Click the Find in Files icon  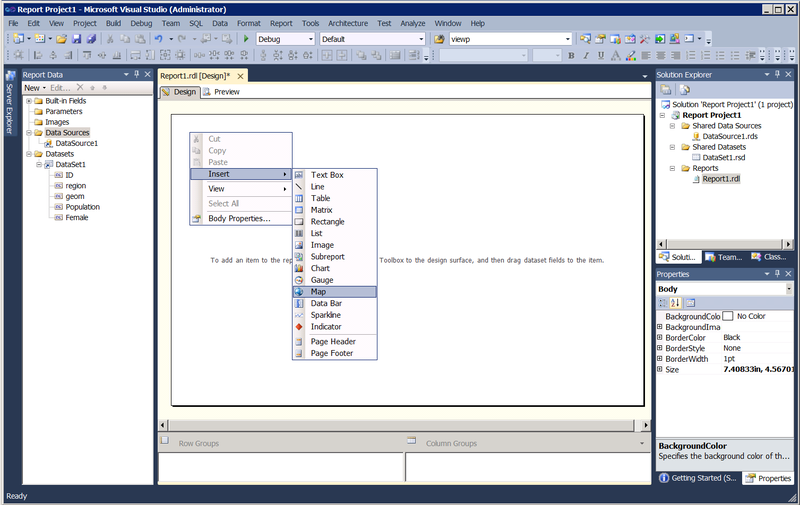pyautogui.click(x=439, y=39)
